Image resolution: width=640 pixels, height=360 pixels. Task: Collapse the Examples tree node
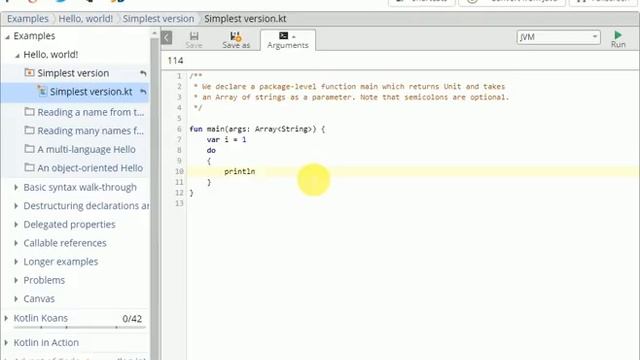7,37
